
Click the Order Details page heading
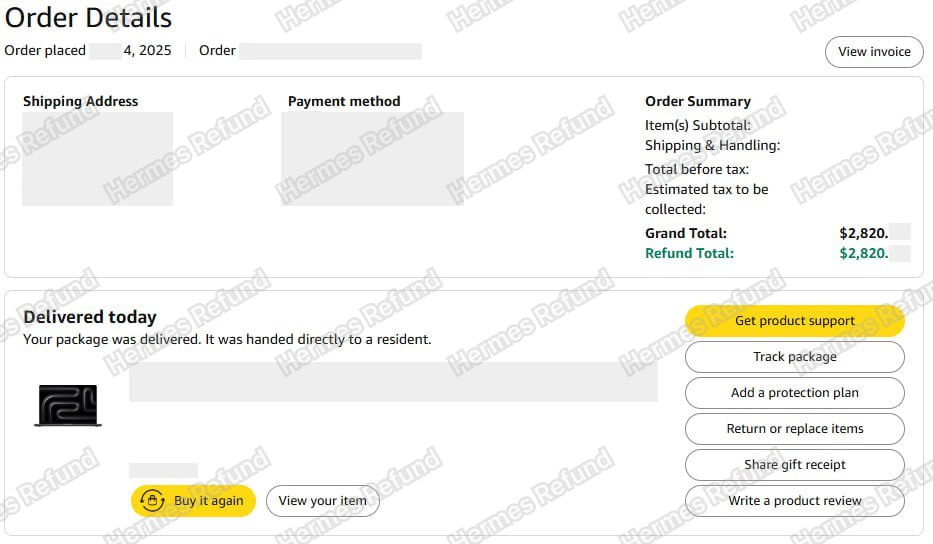(88, 17)
